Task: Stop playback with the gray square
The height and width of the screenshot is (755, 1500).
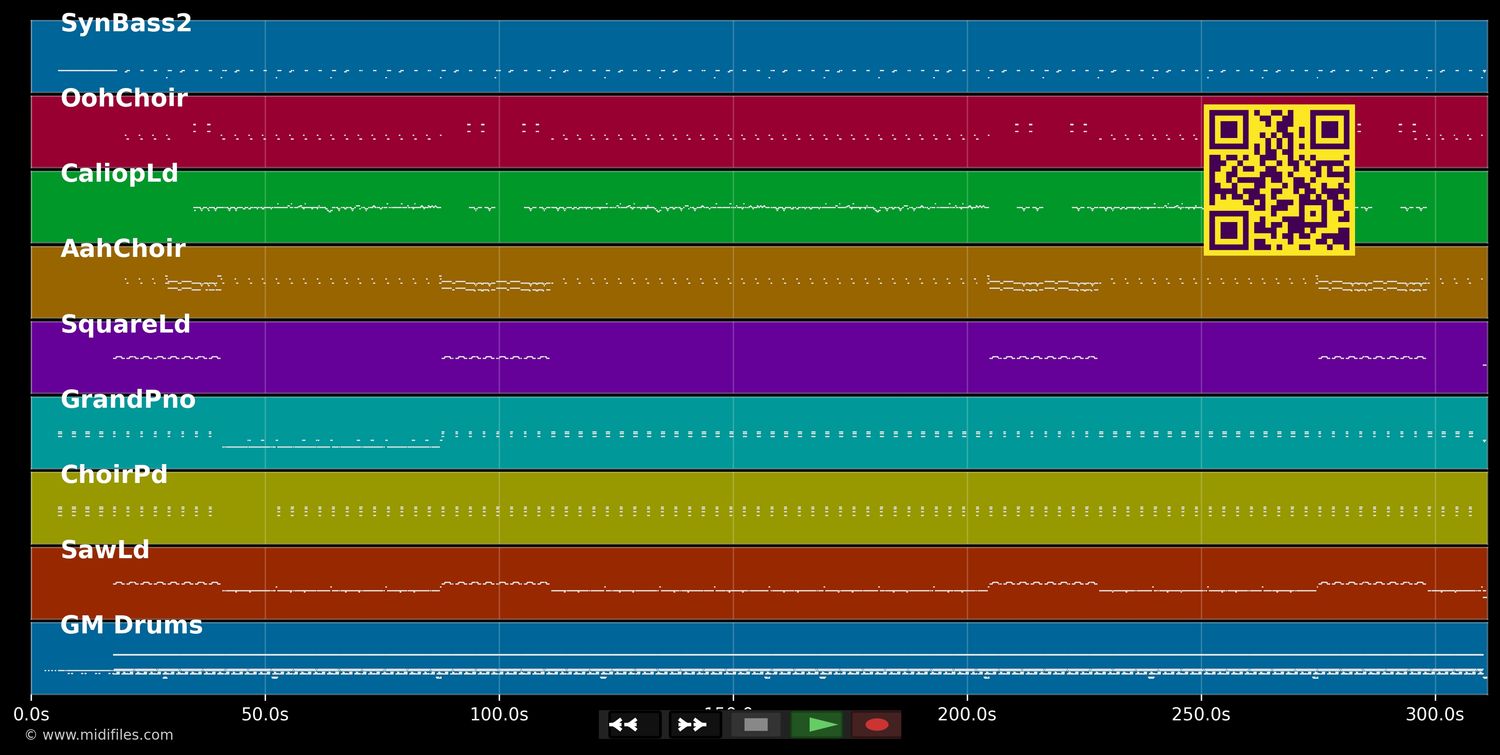Action: coord(756,725)
